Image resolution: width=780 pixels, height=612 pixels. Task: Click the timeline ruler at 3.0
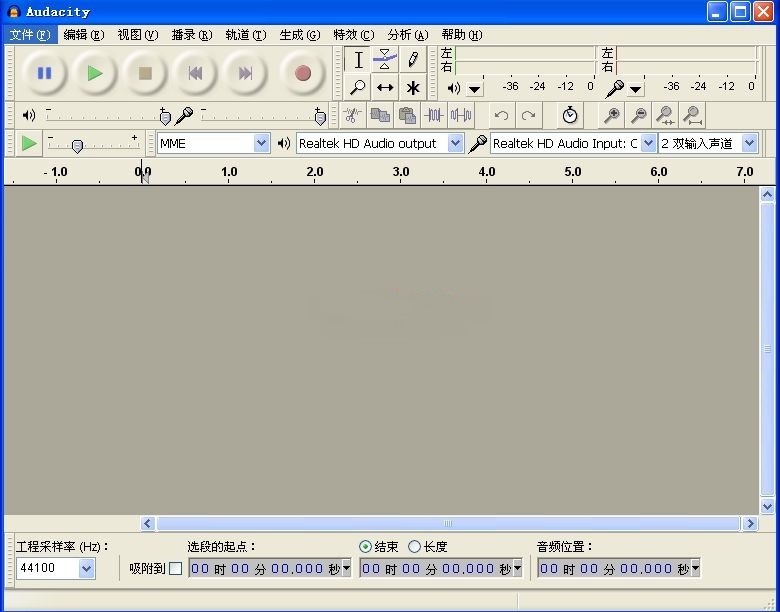pos(400,172)
